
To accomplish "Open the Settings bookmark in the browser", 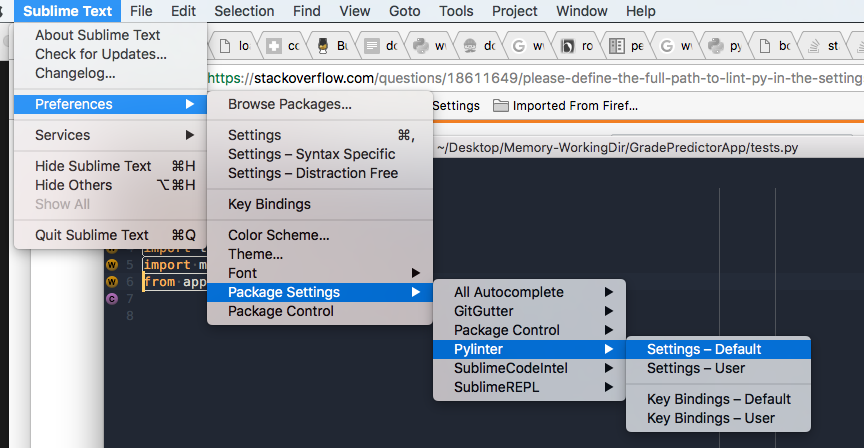I will coord(456,106).
